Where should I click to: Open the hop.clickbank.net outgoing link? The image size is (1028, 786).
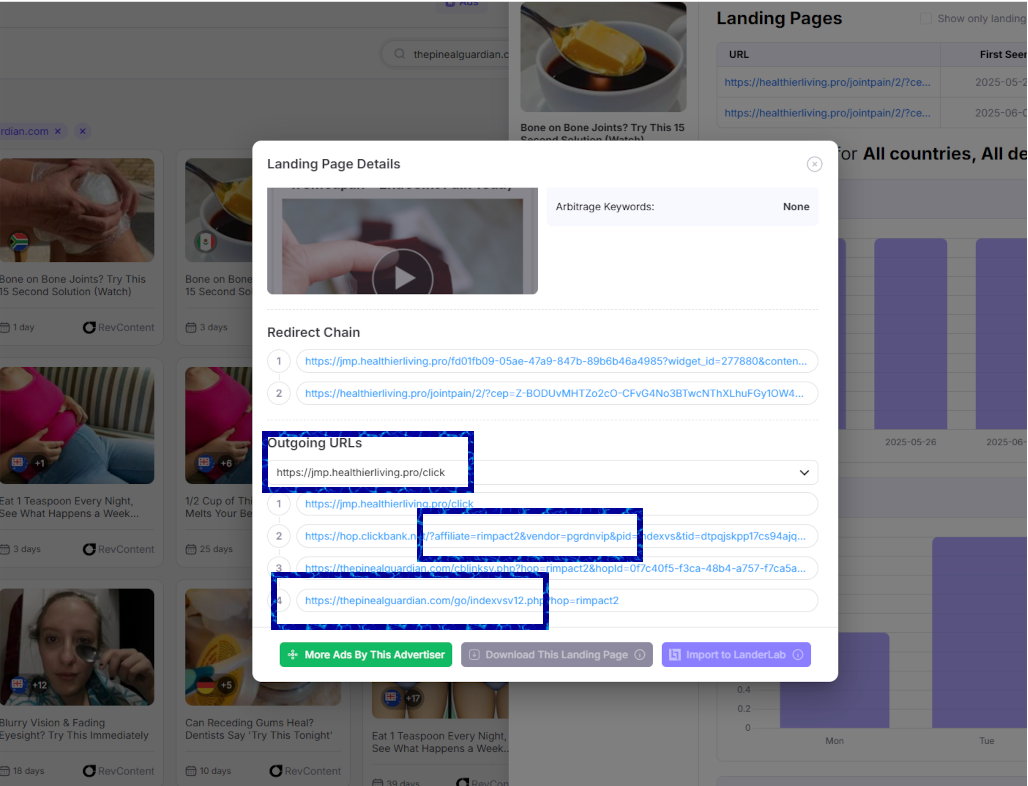click(x=555, y=536)
